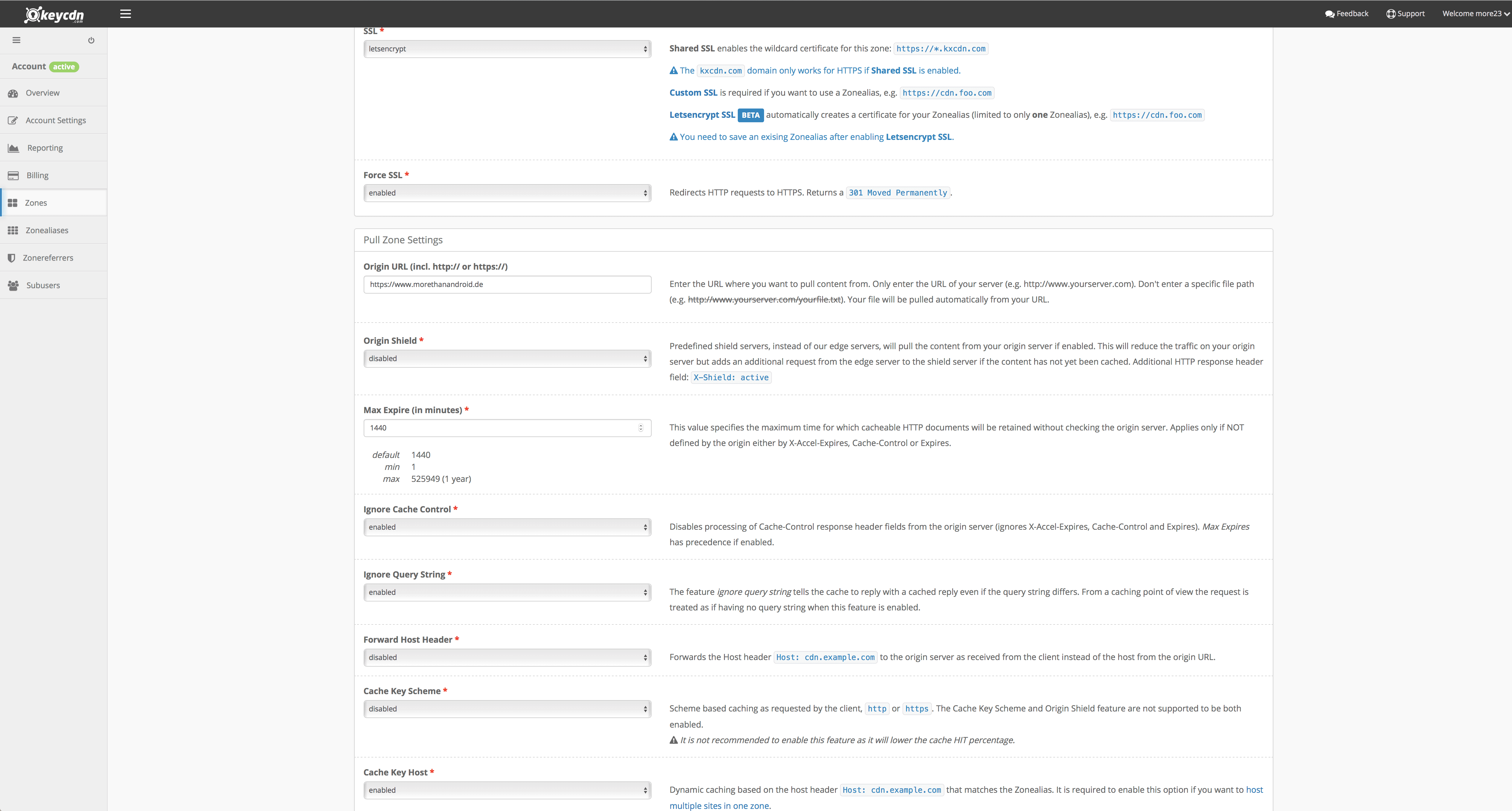Open Zonealiases in the sidebar
Viewport: 1512px width, 811px height.
(54, 230)
